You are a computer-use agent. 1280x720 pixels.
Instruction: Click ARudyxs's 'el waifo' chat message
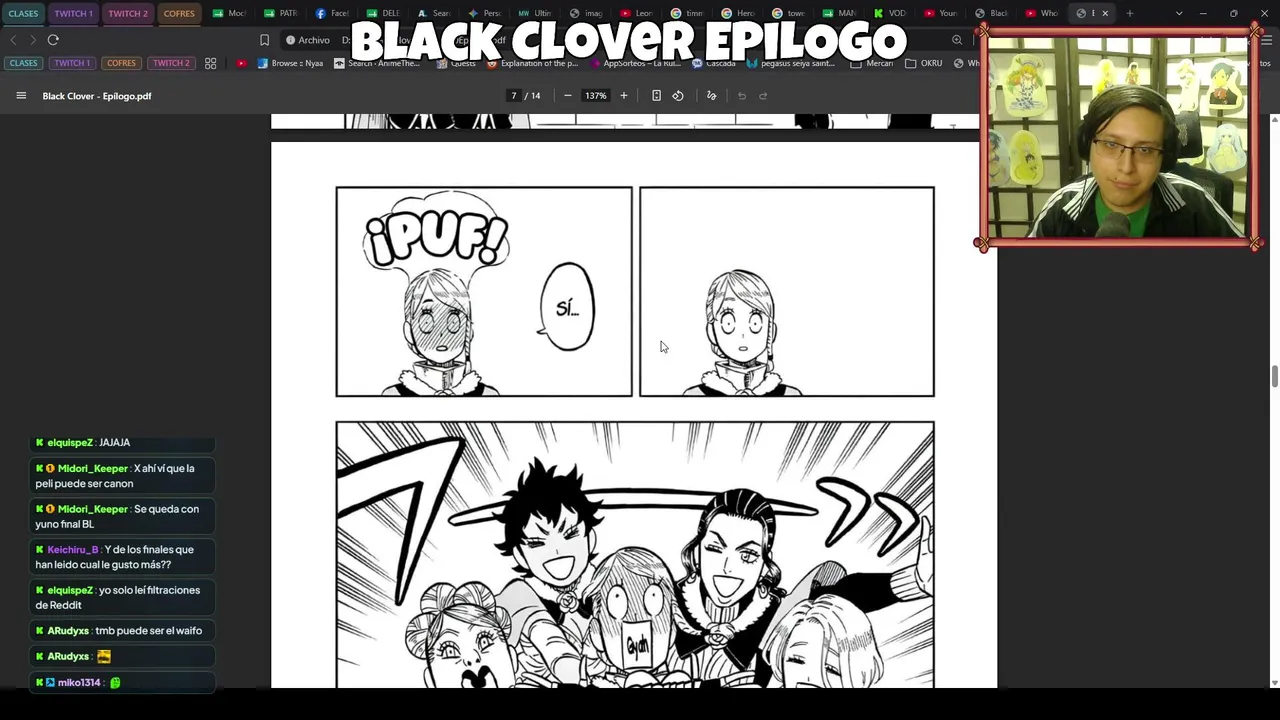(x=122, y=631)
